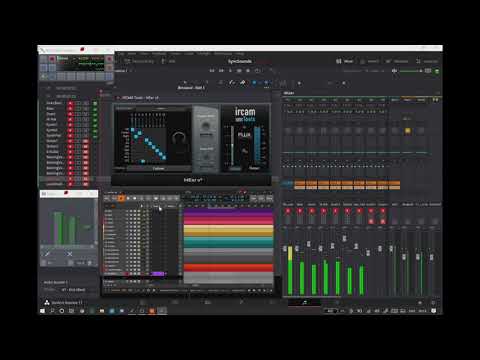Select the teal track lane in Reaper

(x=228, y=242)
